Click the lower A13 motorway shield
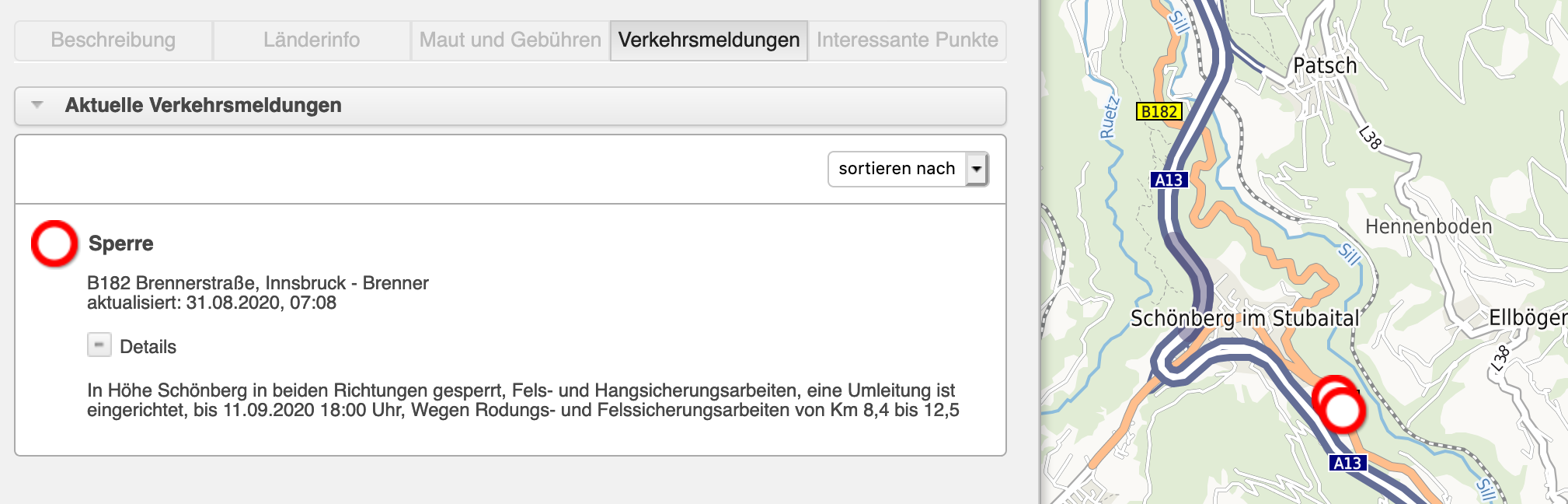The width and height of the screenshot is (1568, 504). tap(1347, 463)
